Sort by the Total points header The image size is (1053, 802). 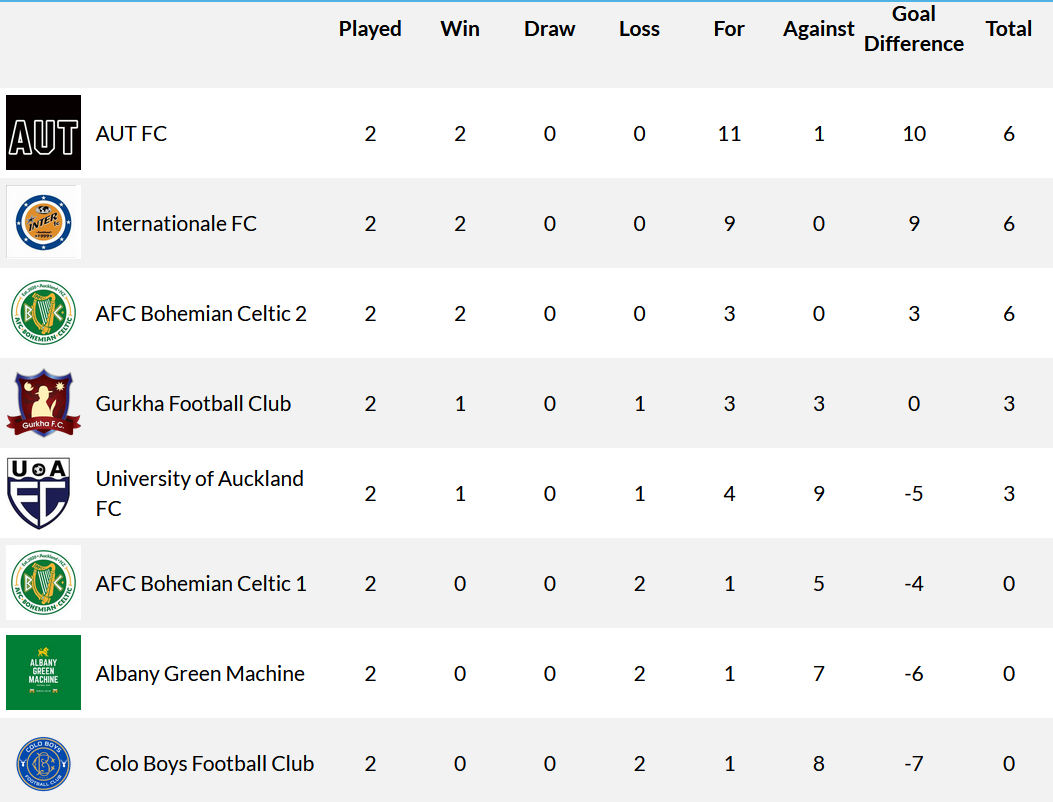[x=1009, y=29]
